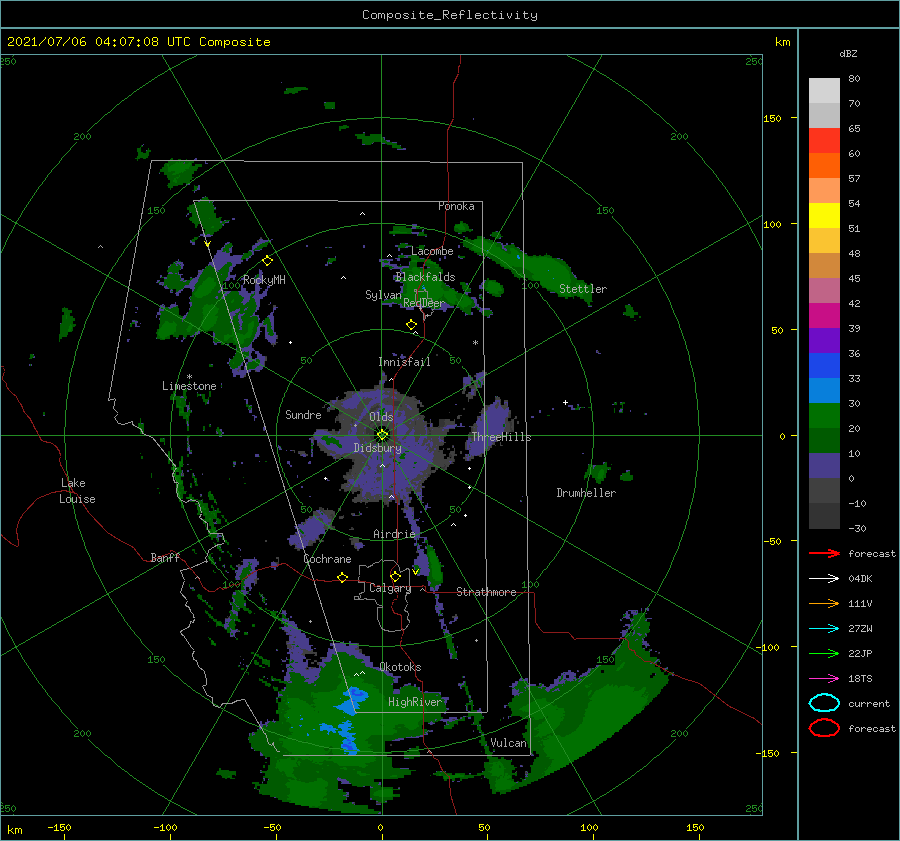Click the yellow diamond marker below RedDeer

pyautogui.click(x=411, y=325)
